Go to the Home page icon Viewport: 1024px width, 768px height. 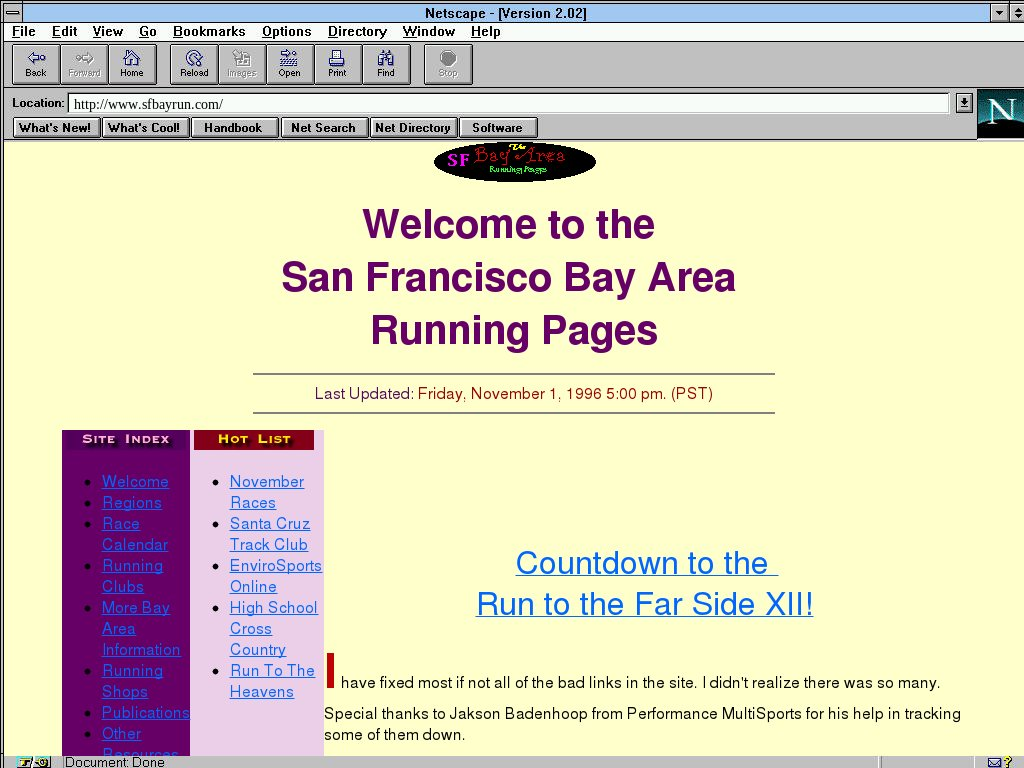132,64
